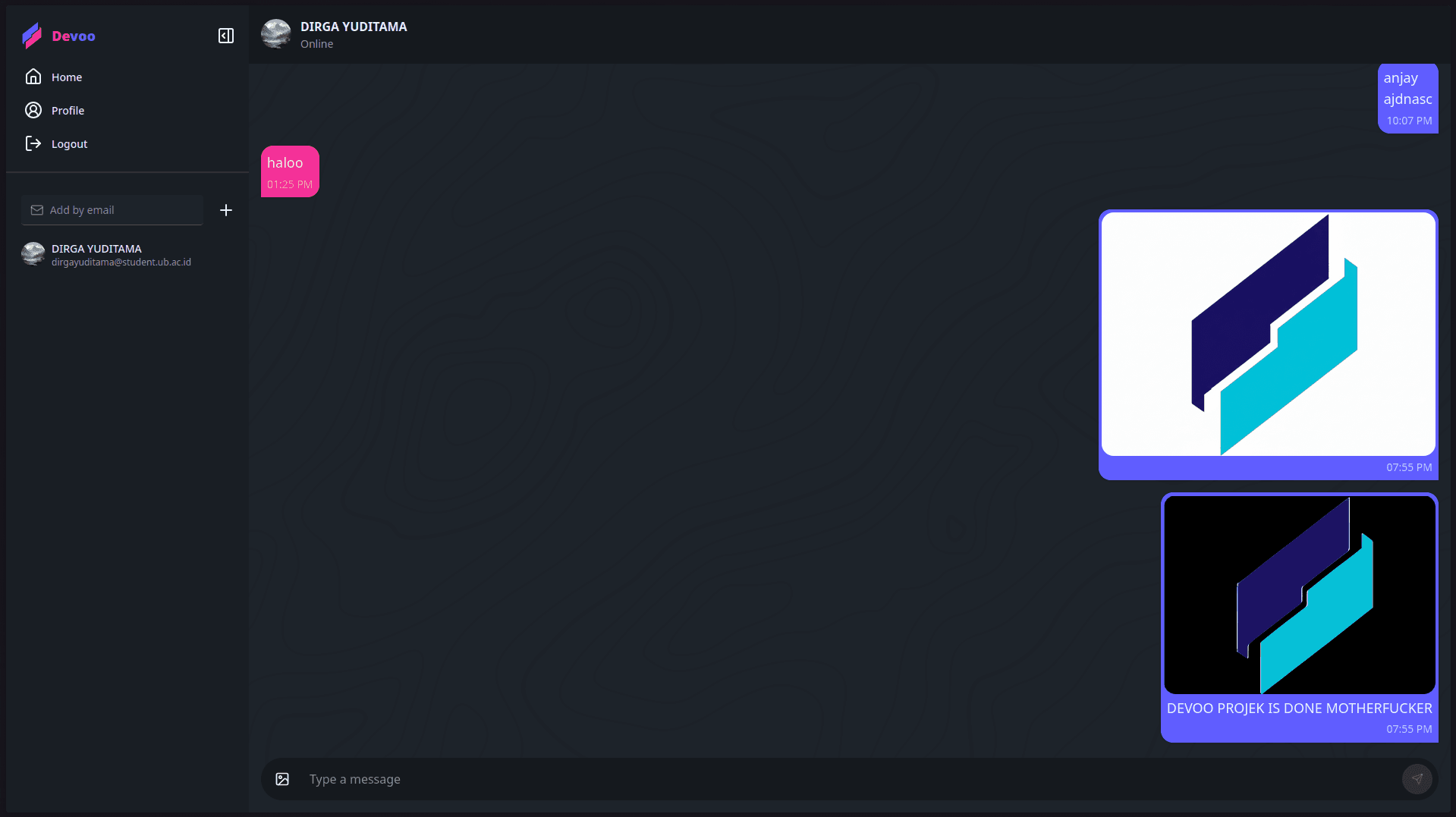Select the white Devoo logo image message
The width and height of the screenshot is (1456, 817).
point(1267,341)
